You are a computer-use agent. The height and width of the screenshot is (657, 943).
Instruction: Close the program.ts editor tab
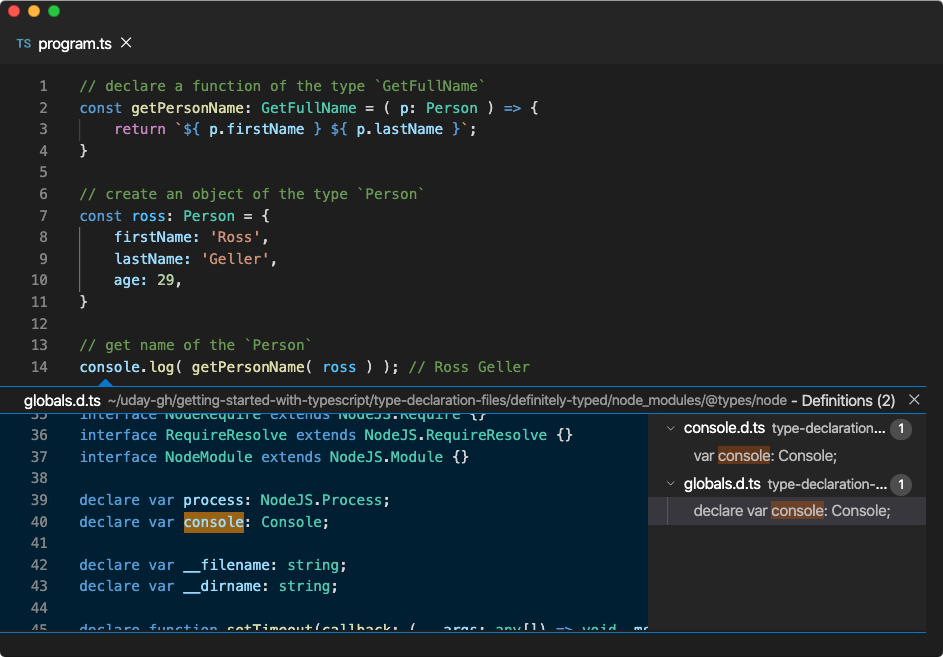(124, 44)
